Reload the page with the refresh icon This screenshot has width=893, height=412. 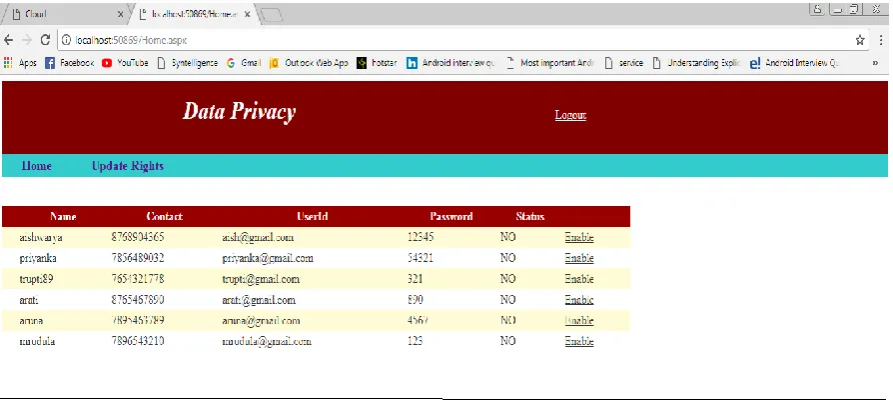46,40
